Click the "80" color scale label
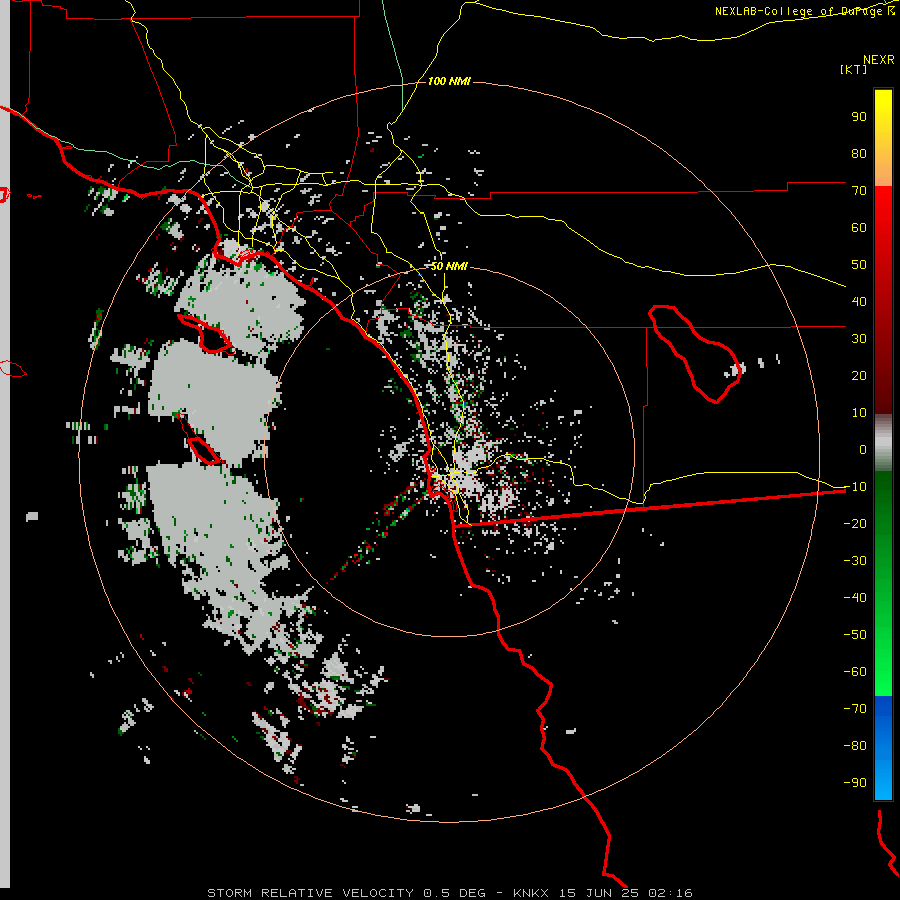The image size is (900, 900). coord(859,153)
